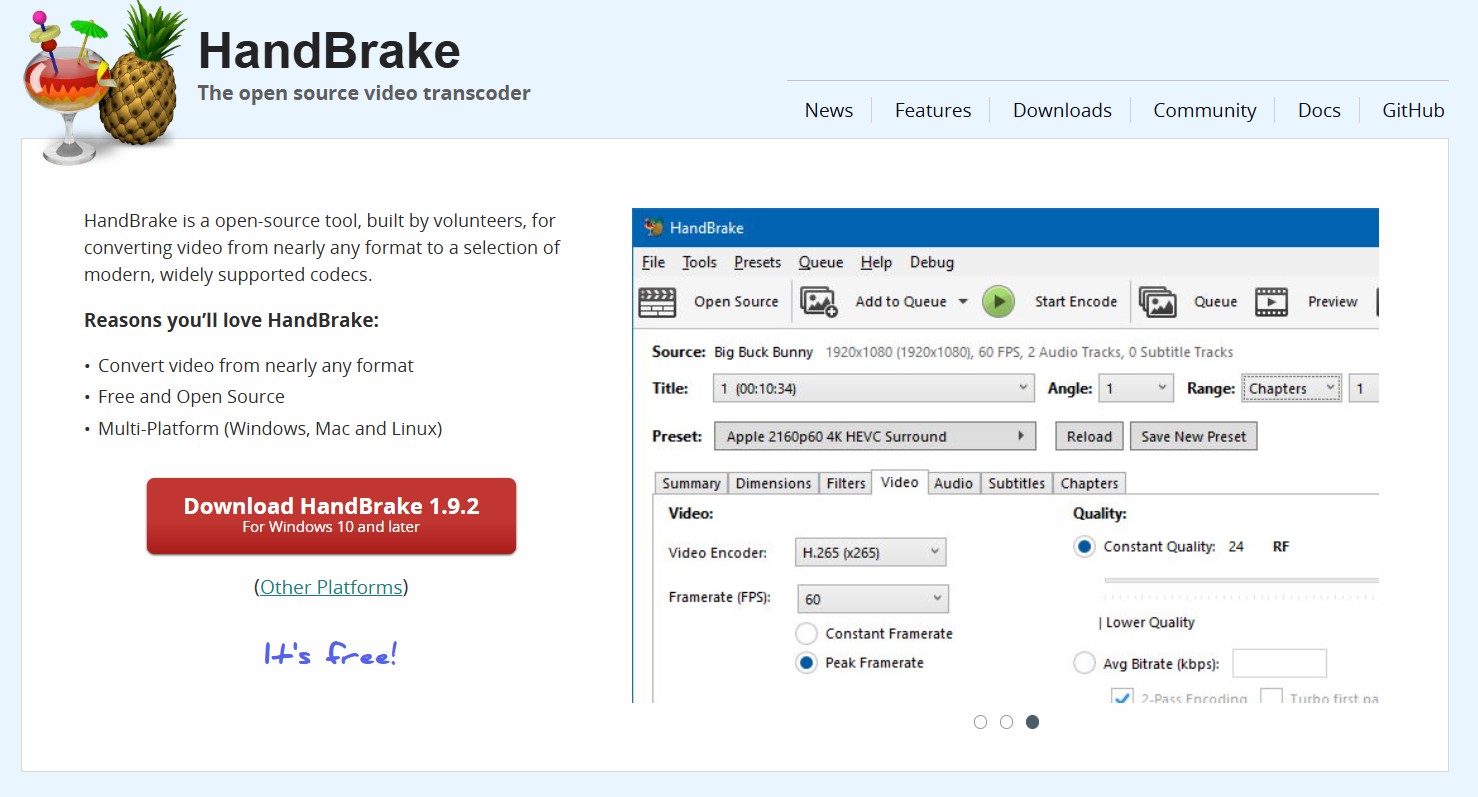Open the Help menu
This screenshot has height=797, width=1478.
tap(876, 262)
